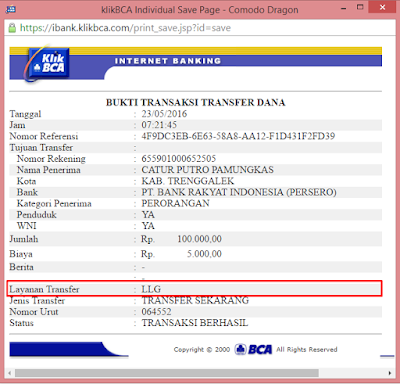This screenshot has width=400, height=384.
Task: Click the BUKTI TRANSAKSI TRANSFER DANA heading
Action: (x=195, y=102)
